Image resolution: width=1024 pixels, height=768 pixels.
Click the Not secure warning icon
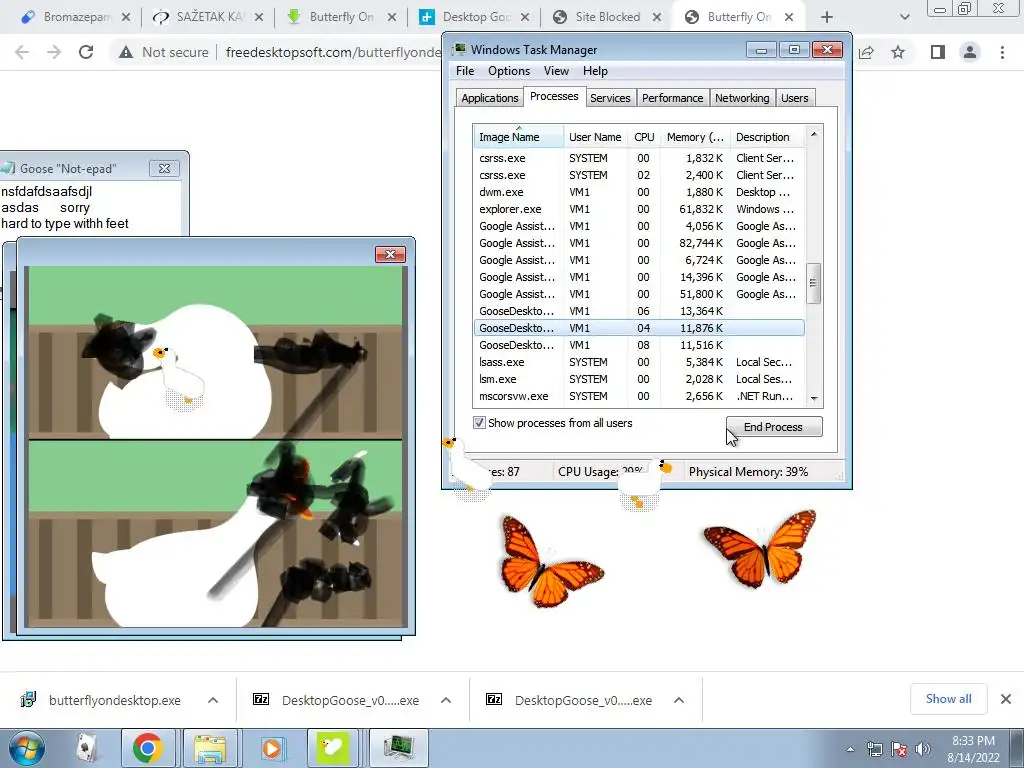(126, 52)
